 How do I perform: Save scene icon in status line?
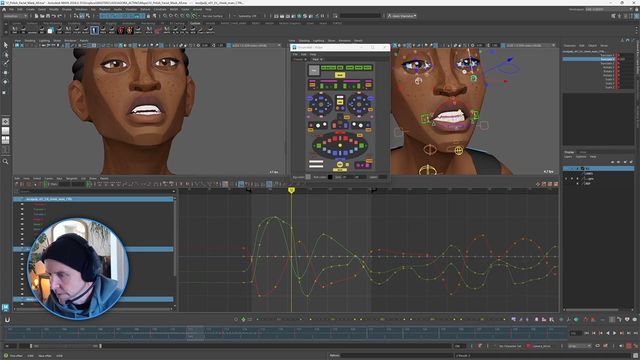click(x=48, y=16)
